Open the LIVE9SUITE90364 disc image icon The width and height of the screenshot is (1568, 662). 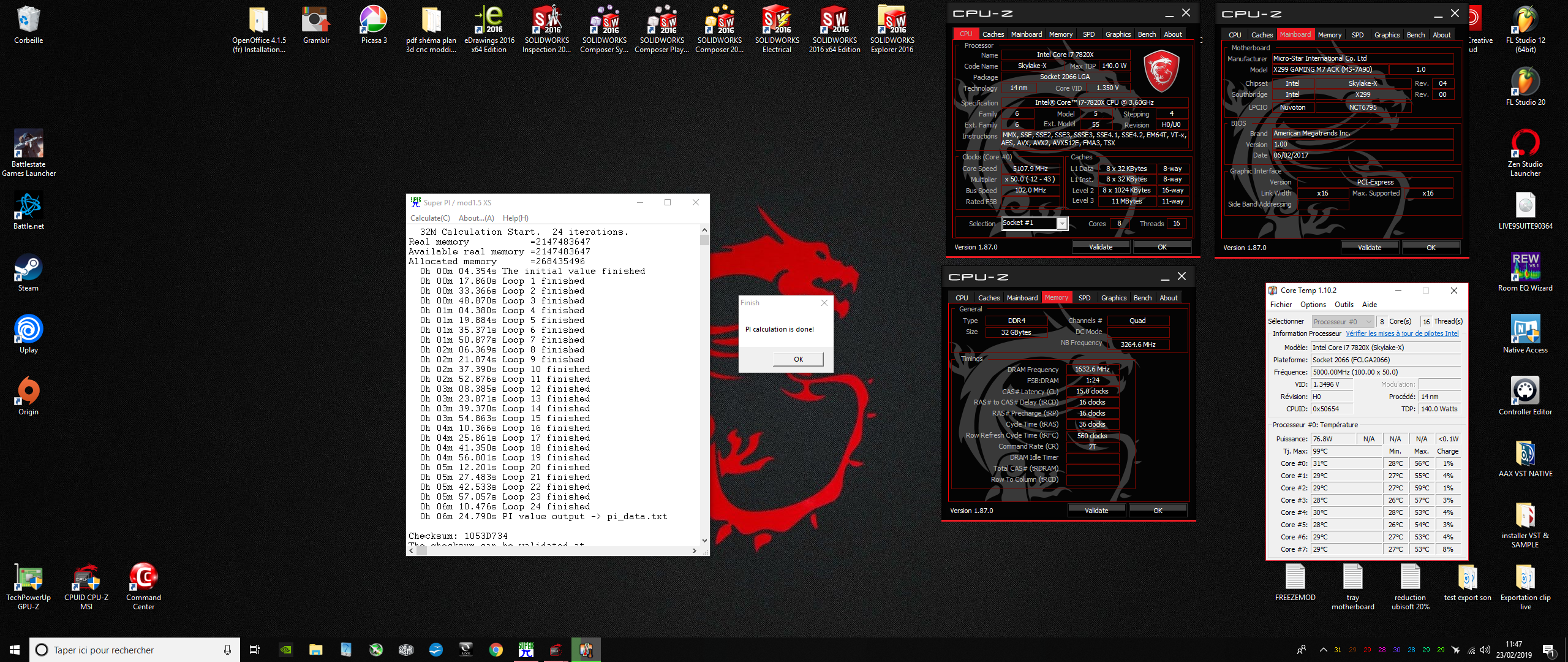point(1525,210)
